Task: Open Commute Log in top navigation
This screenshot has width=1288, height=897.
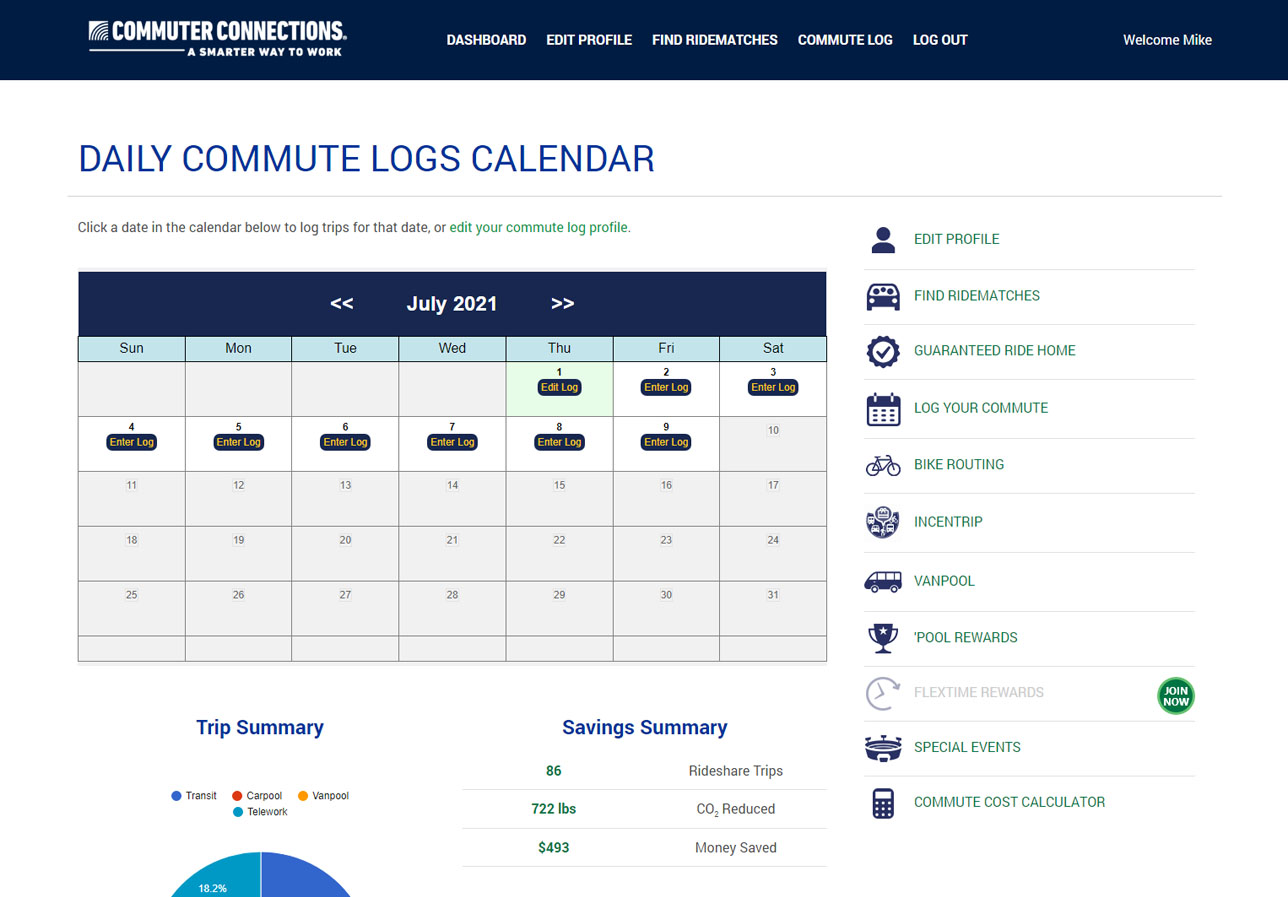Action: click(x=845, y=40)
